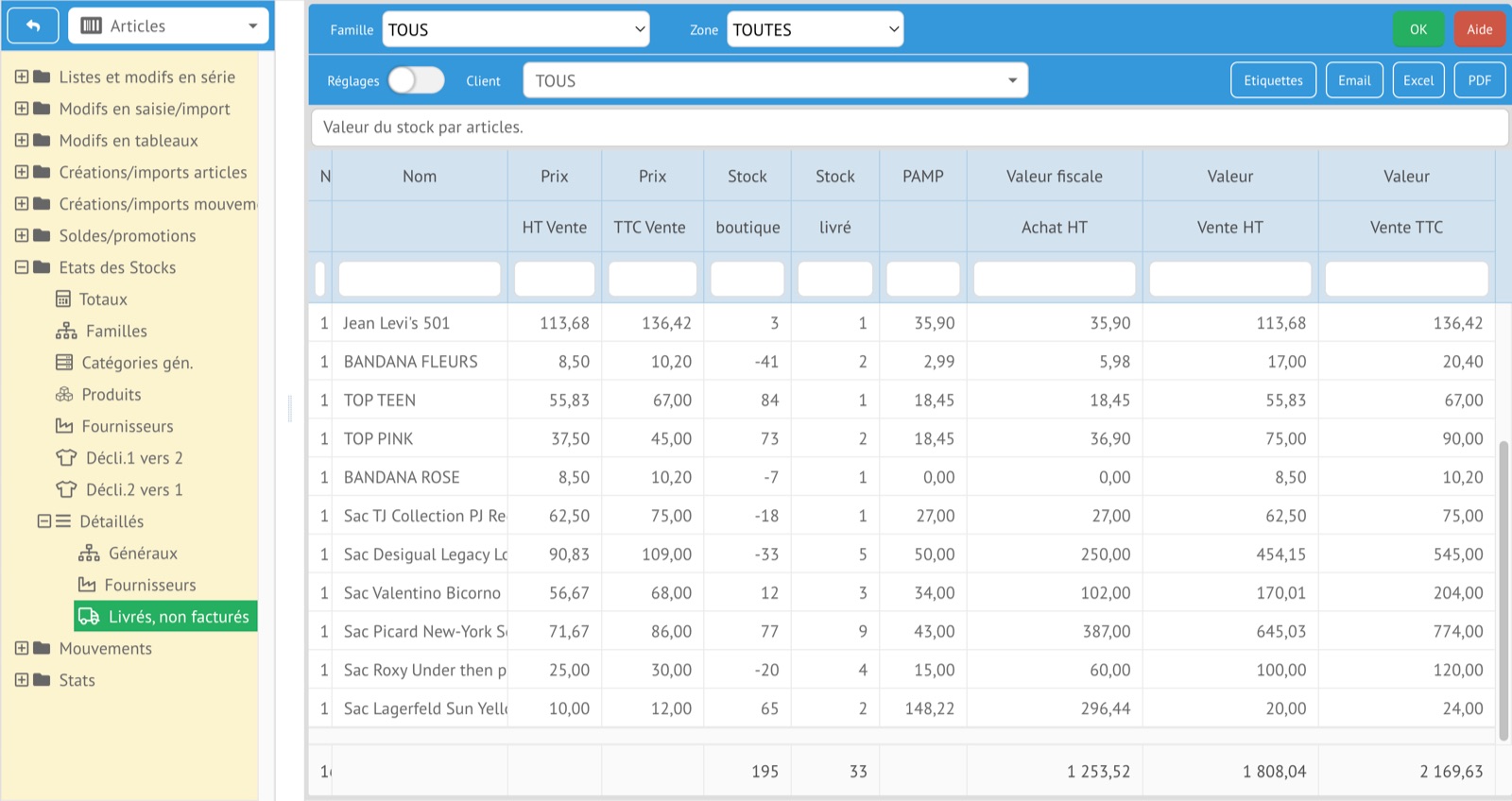
Task: Click the Nom column filter field
Action: pos(420,279)
